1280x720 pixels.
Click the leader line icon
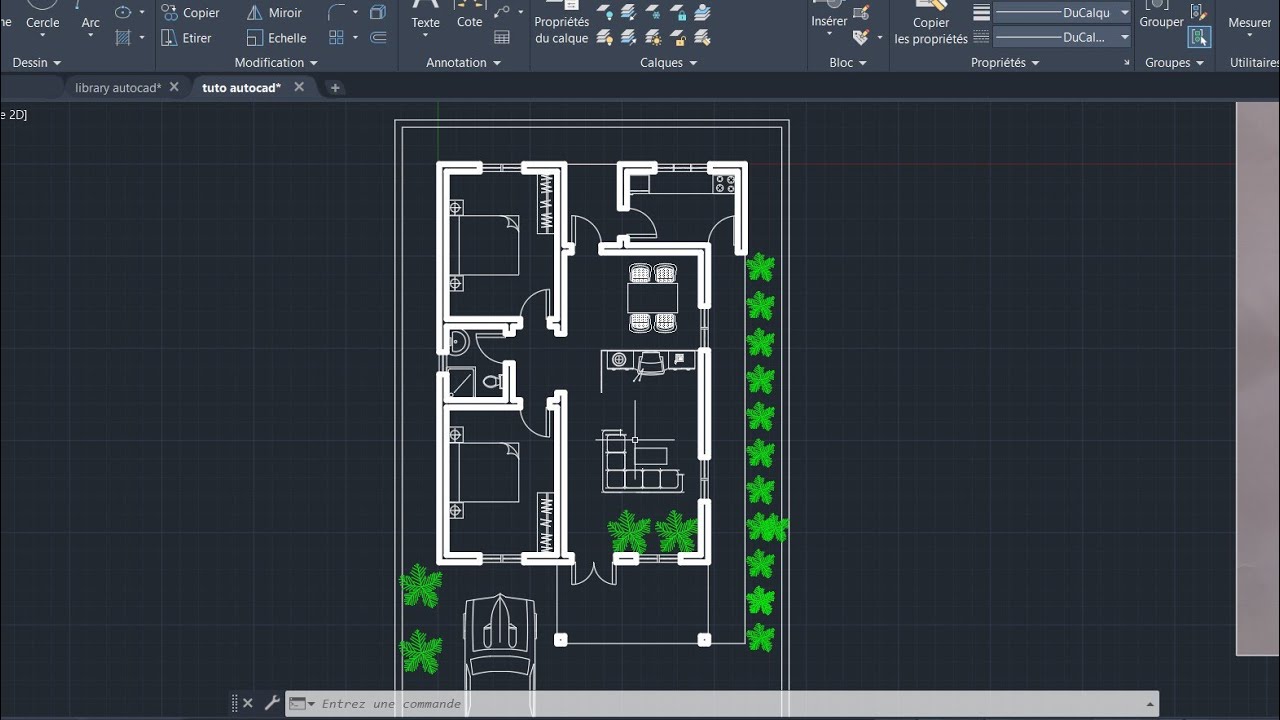pyautogui.click(x=502, y=12)
